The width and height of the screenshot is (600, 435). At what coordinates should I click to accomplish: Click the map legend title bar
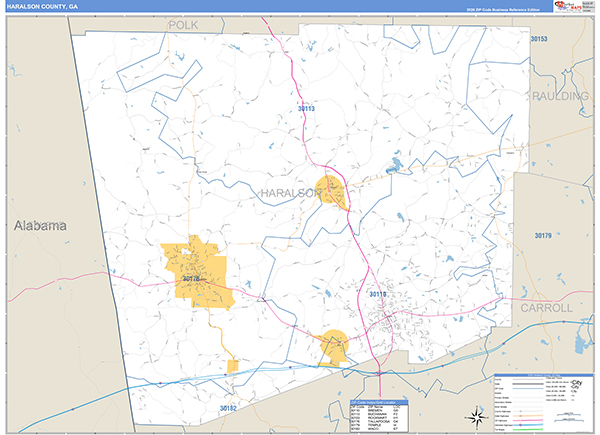543,375
